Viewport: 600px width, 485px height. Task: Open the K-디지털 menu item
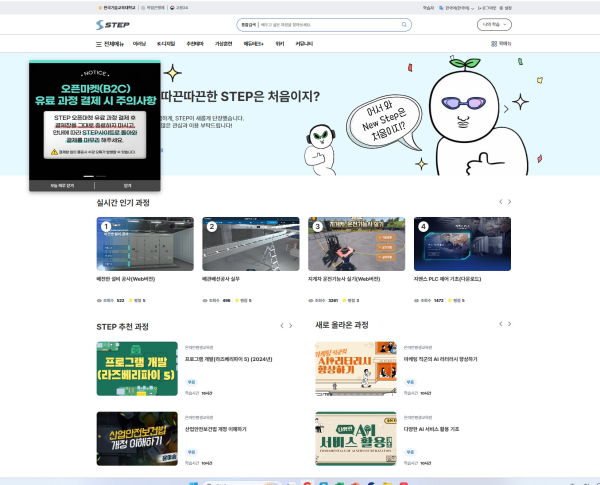click(x=166, y=44)
